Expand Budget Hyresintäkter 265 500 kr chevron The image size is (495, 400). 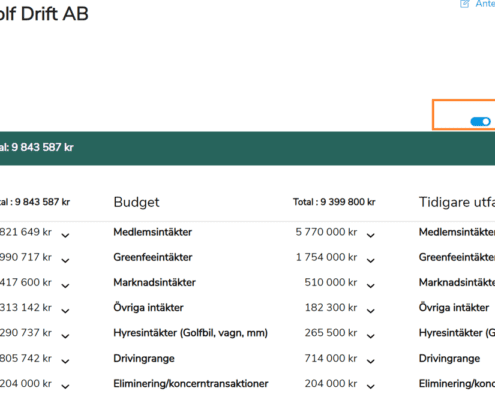pyautogui.click(x=371, y=336)
